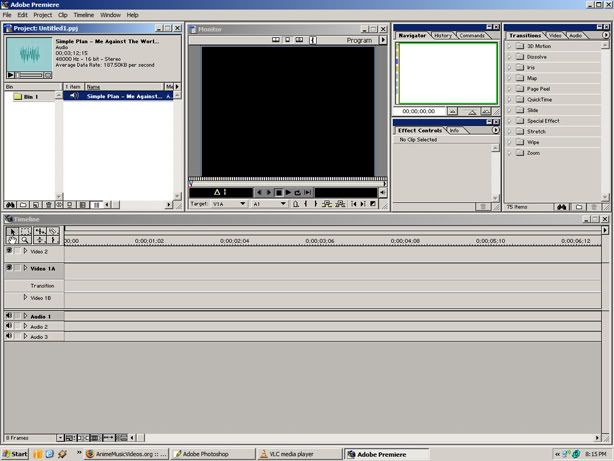Image resolution: width=614 pixels, height=461 pixels.
Task: Click the Lift button in Monitor
Action: tap(327, 204)
